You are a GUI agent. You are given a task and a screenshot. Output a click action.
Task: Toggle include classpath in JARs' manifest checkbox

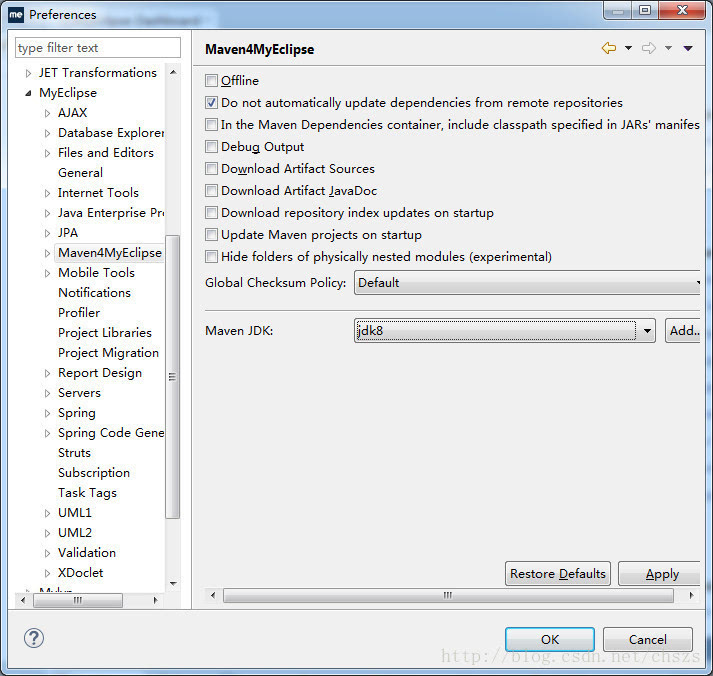211,125
